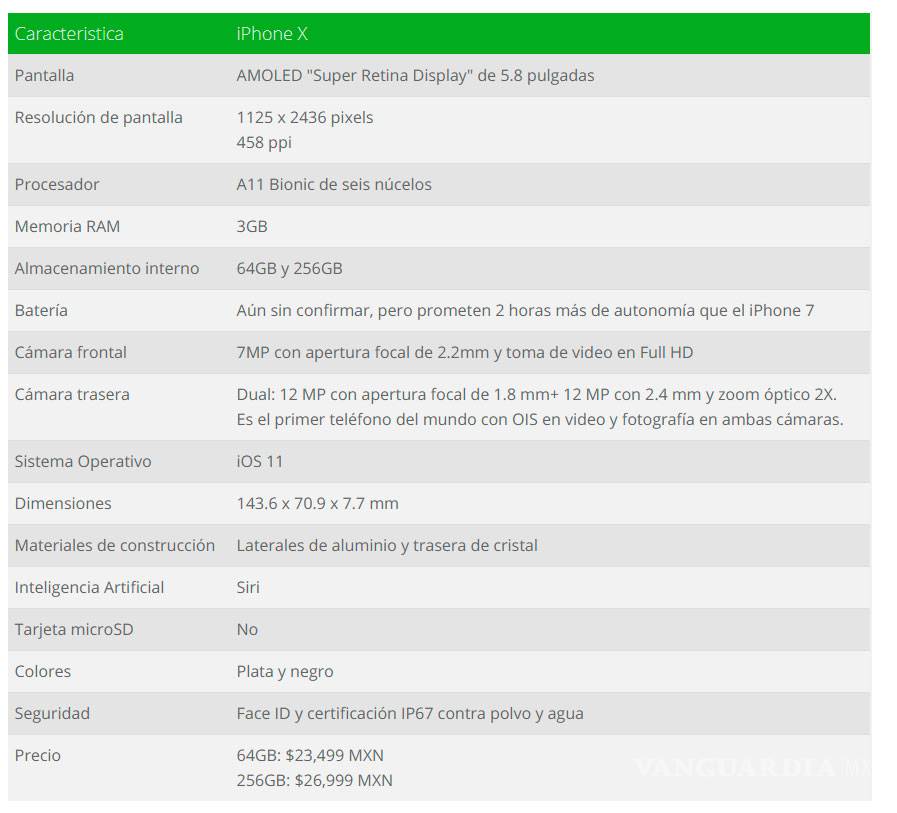The width and height of the screenshot is (897, 813).
Task: Click the 64GB y 256GB storage value
Action: pos(289,268)
